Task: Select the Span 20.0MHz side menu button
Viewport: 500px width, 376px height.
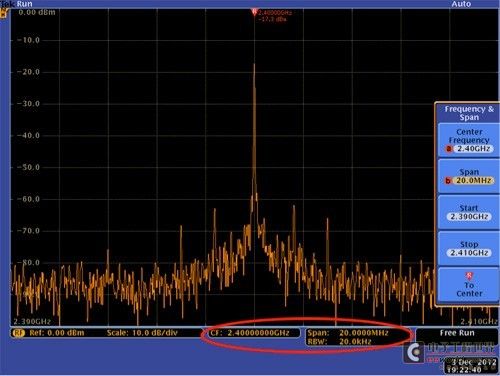Action: (x=468, y=176)
